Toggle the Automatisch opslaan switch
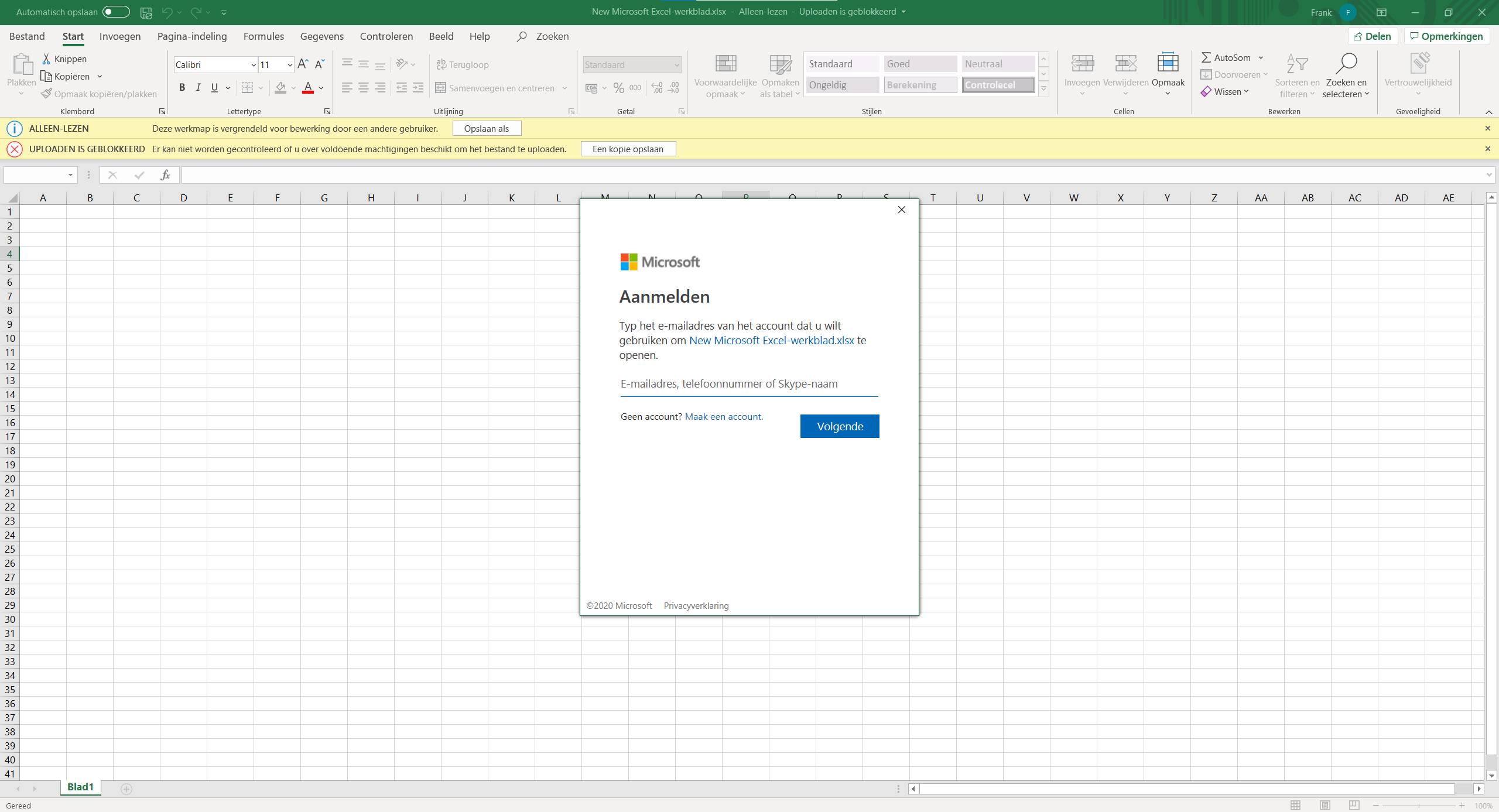1499x812 pixels. (116, 12)
